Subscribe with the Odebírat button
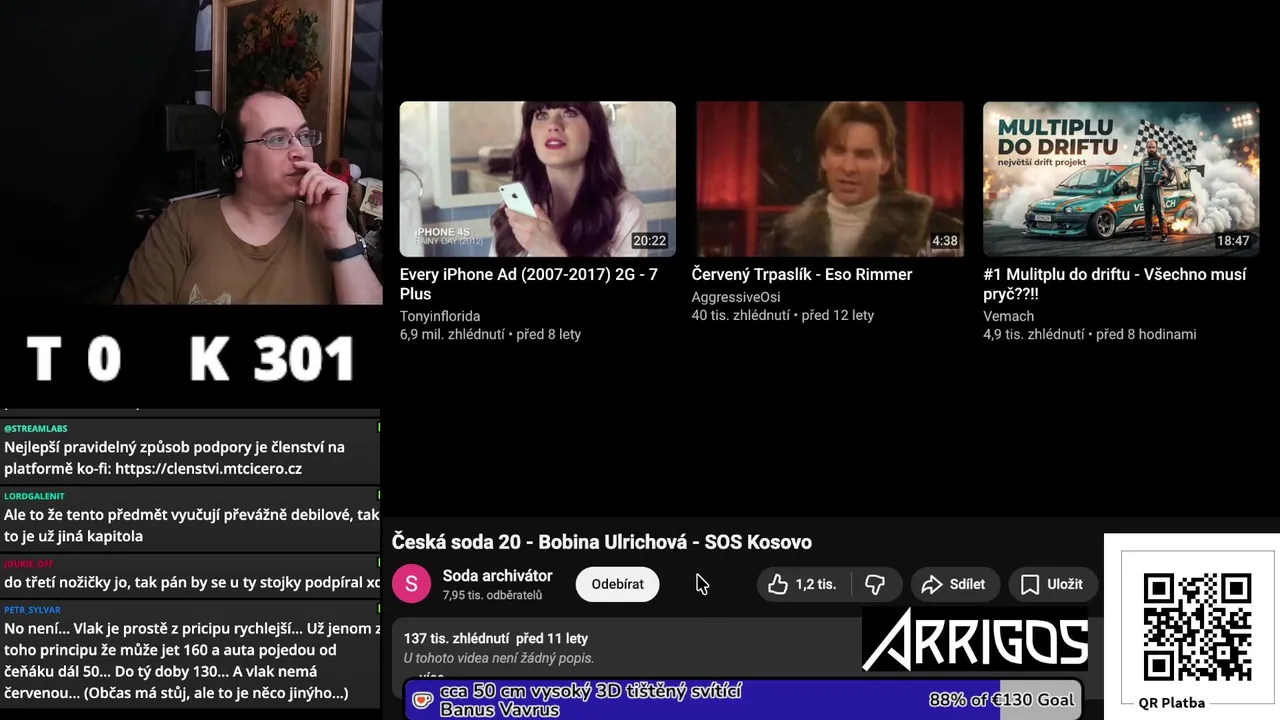The height and width of the screenshot is (720, 1280). pos(617,584)
